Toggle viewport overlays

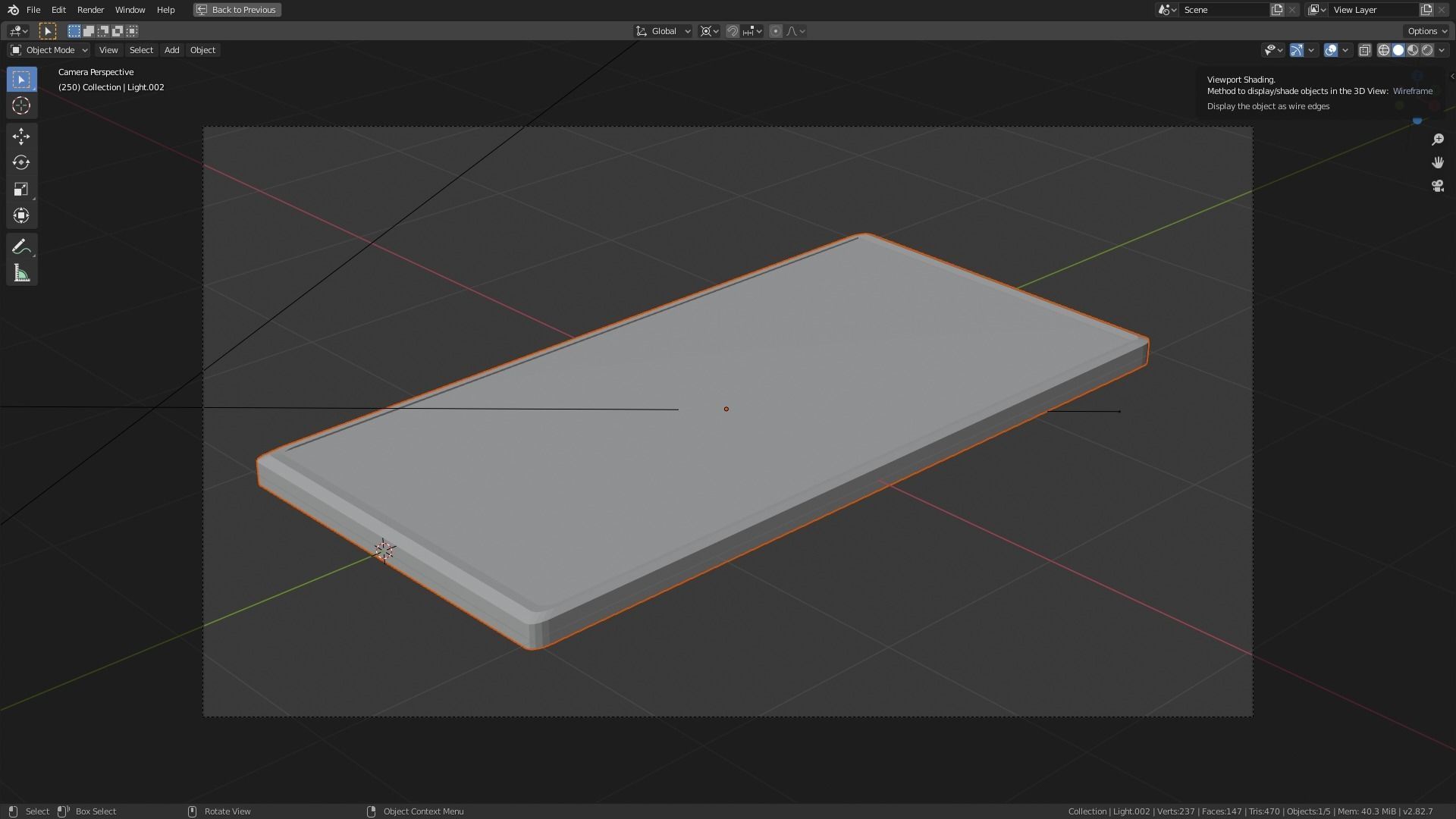(x=1331, y=50)
